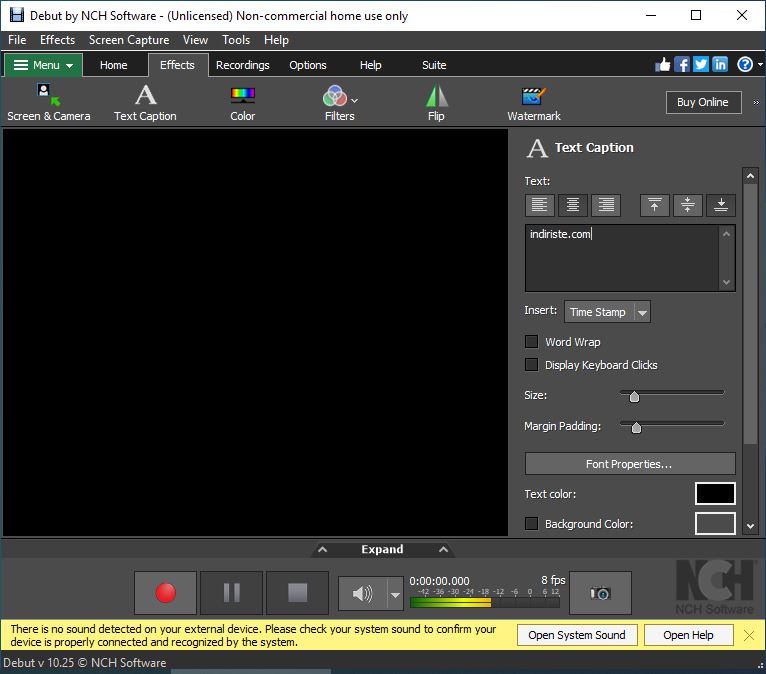This screenshot has height=674, width=766.
Task: Expand the help icon dropdown arrow
Action: 760,64
